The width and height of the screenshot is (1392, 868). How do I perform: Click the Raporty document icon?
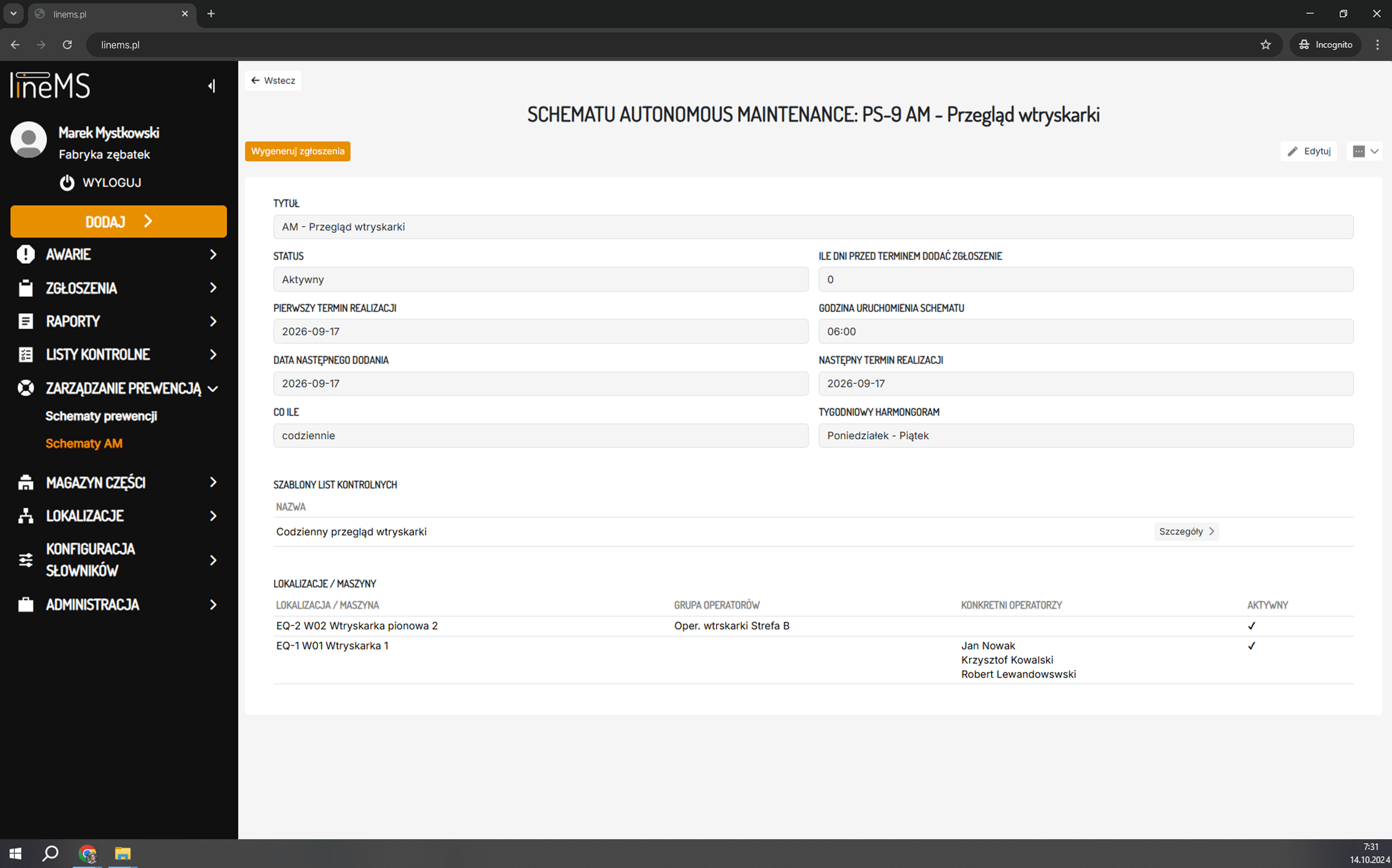tap(26, 322)
